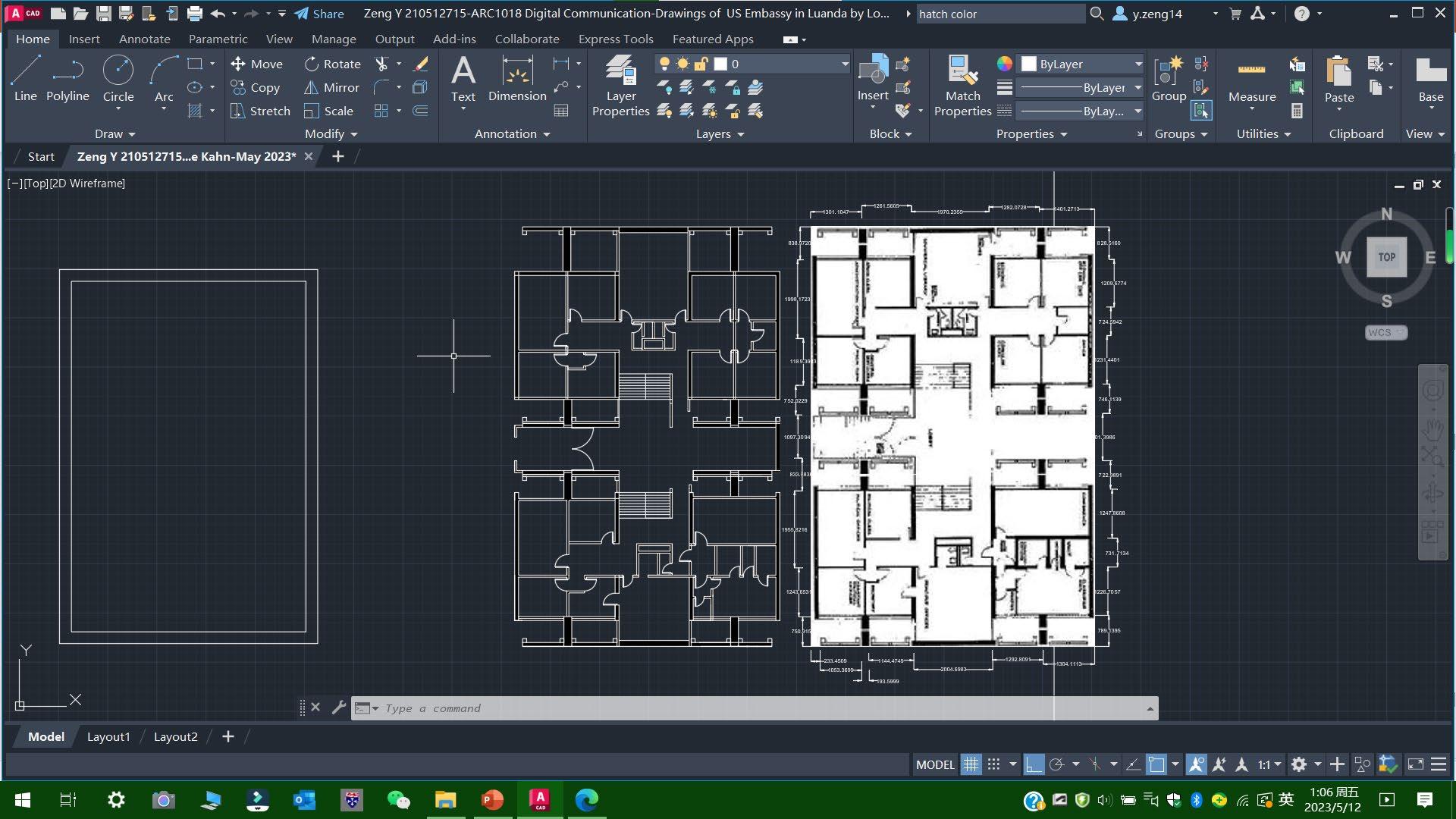Select the Stretch modify tool
The image size is (1456, 819).
(260, 111)
